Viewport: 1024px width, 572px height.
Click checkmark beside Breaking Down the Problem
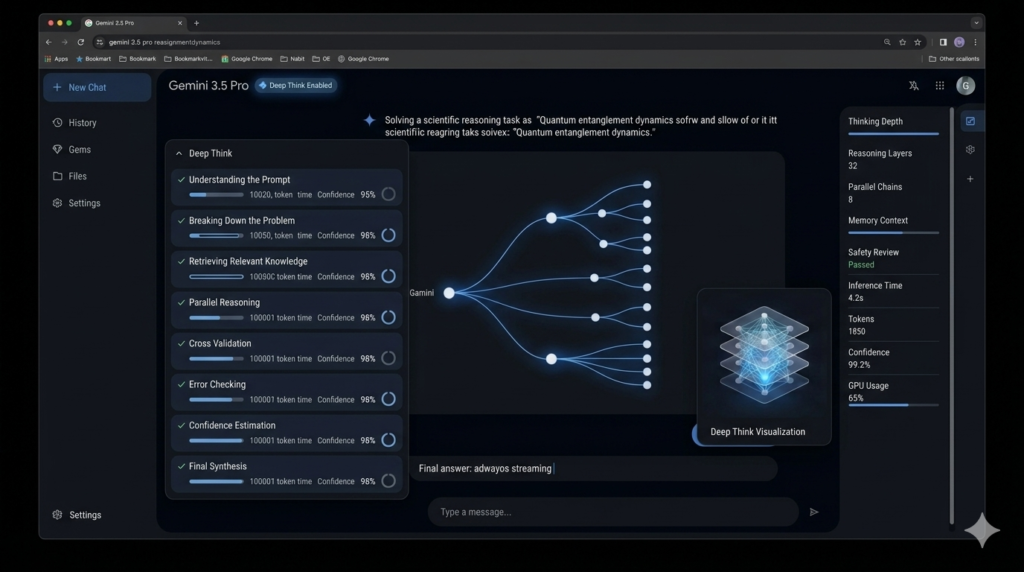click(182, 221)
